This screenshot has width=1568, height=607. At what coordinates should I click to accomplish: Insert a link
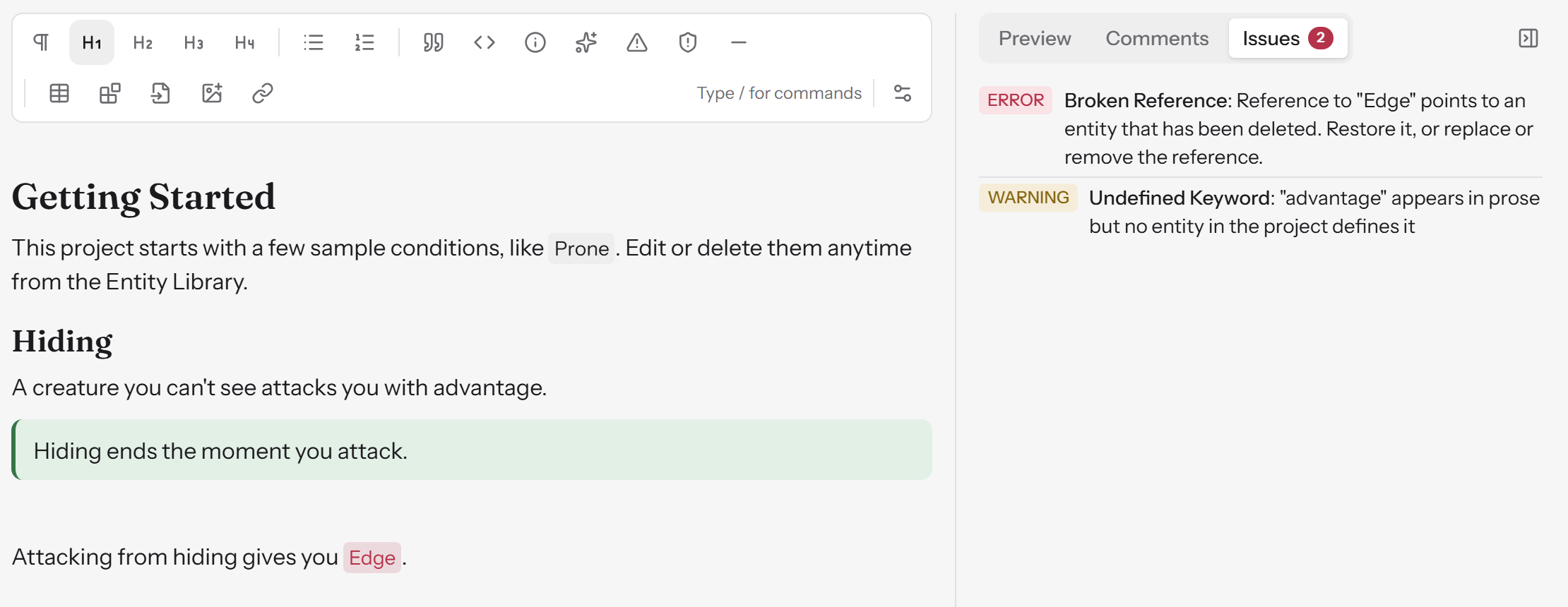pyautogui.click(x=263, y=93)
